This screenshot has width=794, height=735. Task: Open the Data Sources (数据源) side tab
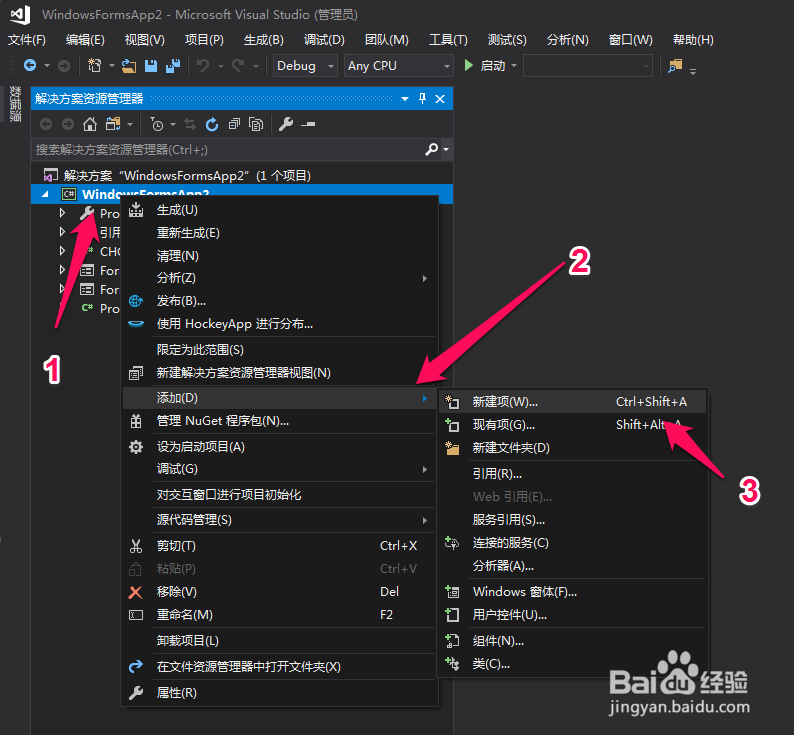point(15,104)
